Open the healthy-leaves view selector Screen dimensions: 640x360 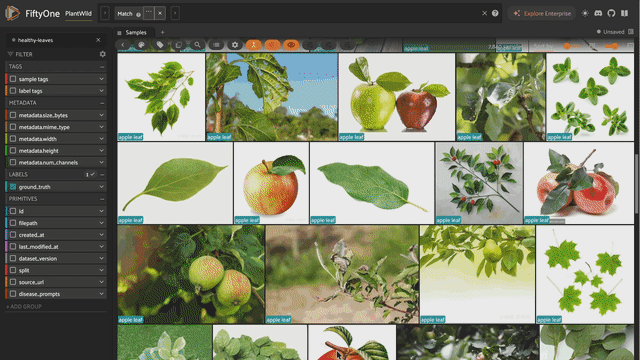(56, 40)
